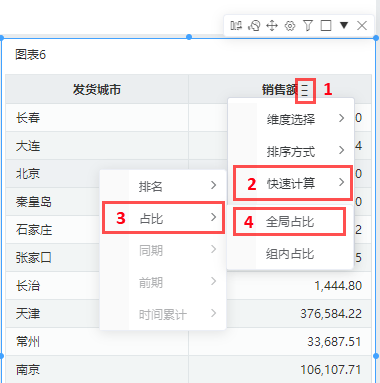Click the column settings icon in toolbar
The width and height of the screenshot is (380, 383).
tap(236, 25)
